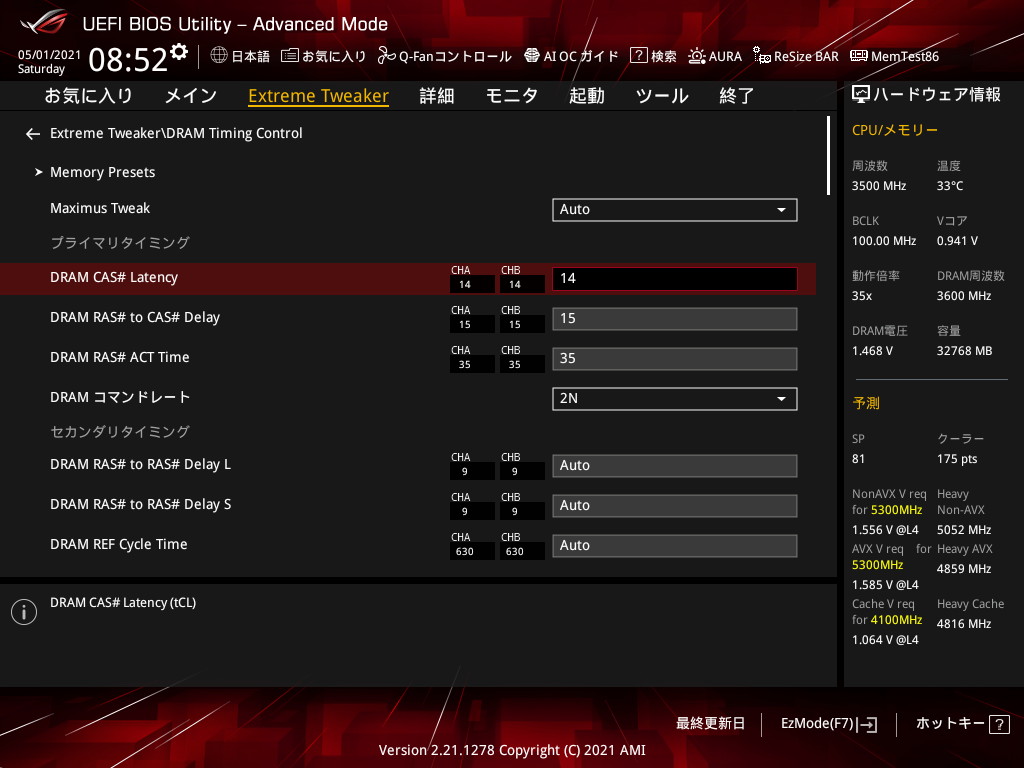
Task: Click 予測 heading
Action: point(866,403)
